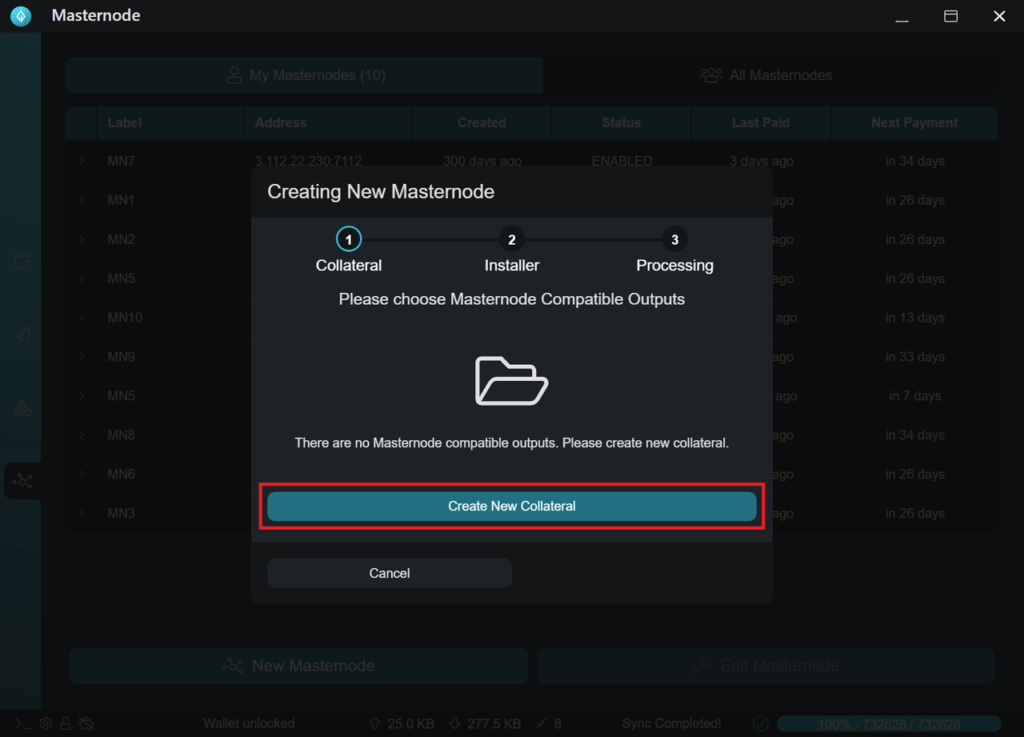Click the Masternode network icon in sidebar

pos(22,481)
